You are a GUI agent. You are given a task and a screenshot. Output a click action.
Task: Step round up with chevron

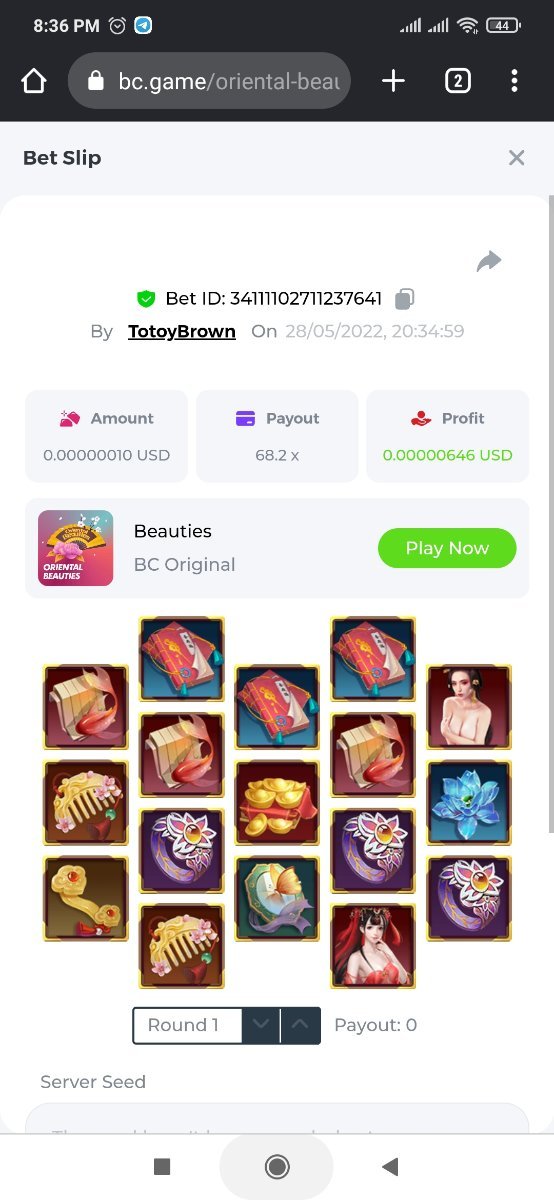[x=301, y=1025]
